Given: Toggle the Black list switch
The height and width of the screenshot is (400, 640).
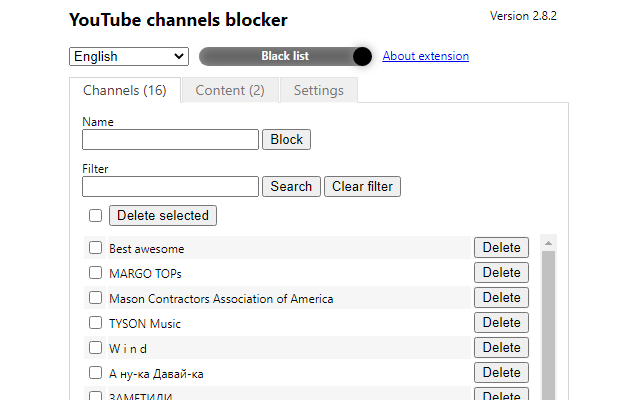Looking at the screenshot, I should [285, 56].
